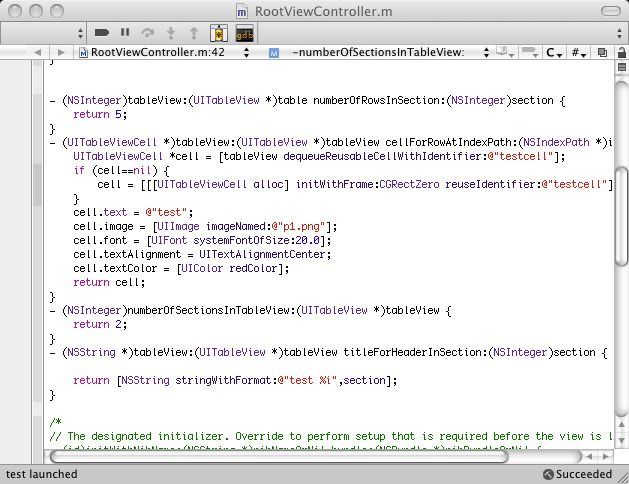Click the vertical scrollbar up arrow
The height and width of the screenshot is (484, 629).
(622, 425)
